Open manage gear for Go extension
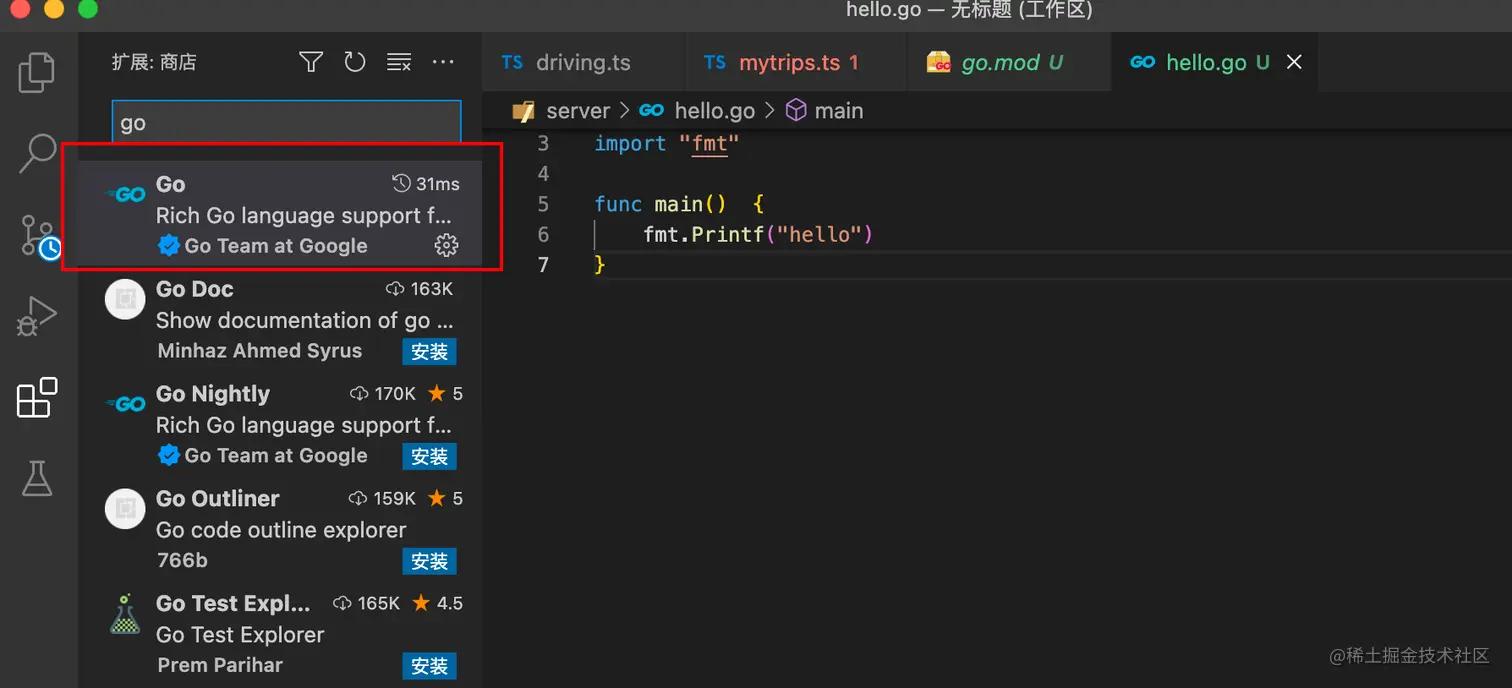The width and height of the screenshot is (1512, 688). click(x=446, y=245)
